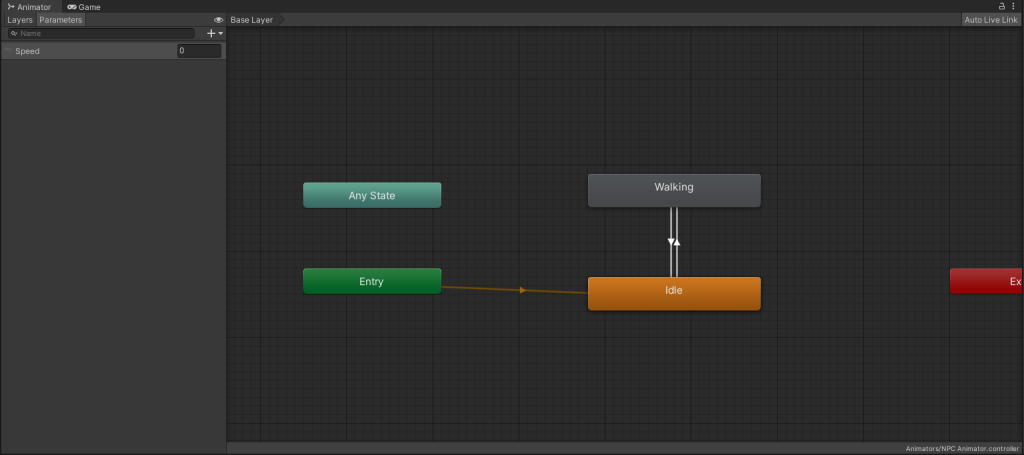The height and width of the screenshot is (455, 1024).
Task: Switch to the Animator tab
Action: (x=29, y=7)
